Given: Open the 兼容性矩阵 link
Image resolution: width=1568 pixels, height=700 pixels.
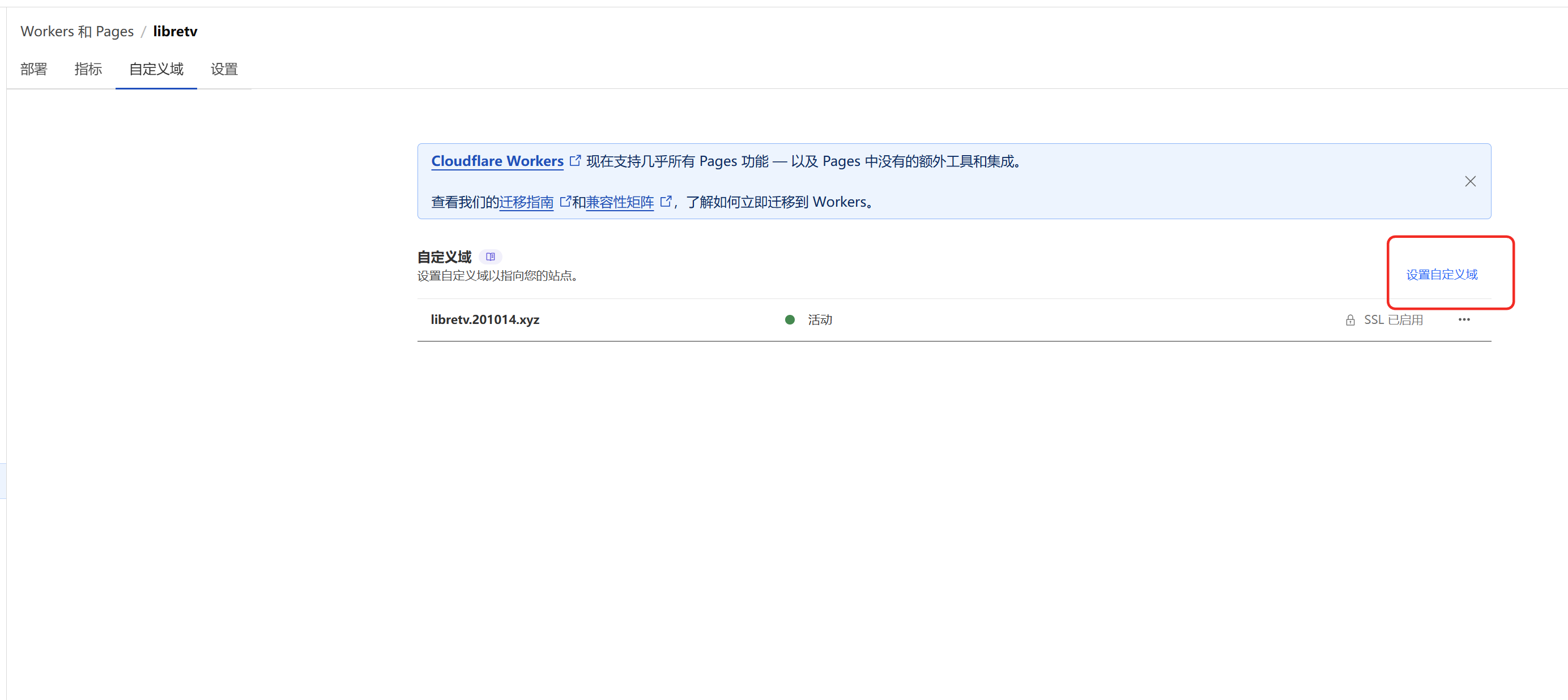Looking at the screenshot, I should [x=620, y=202].
